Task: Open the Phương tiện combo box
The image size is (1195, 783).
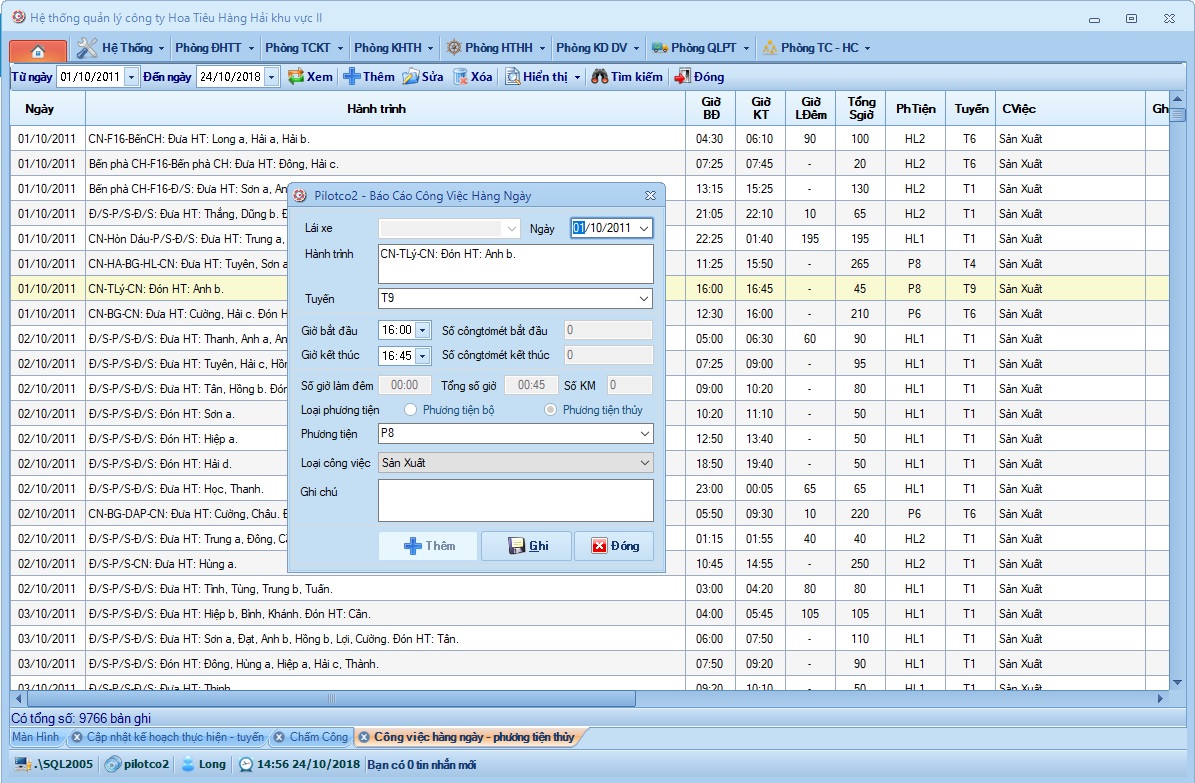Action: click(643, 434)
